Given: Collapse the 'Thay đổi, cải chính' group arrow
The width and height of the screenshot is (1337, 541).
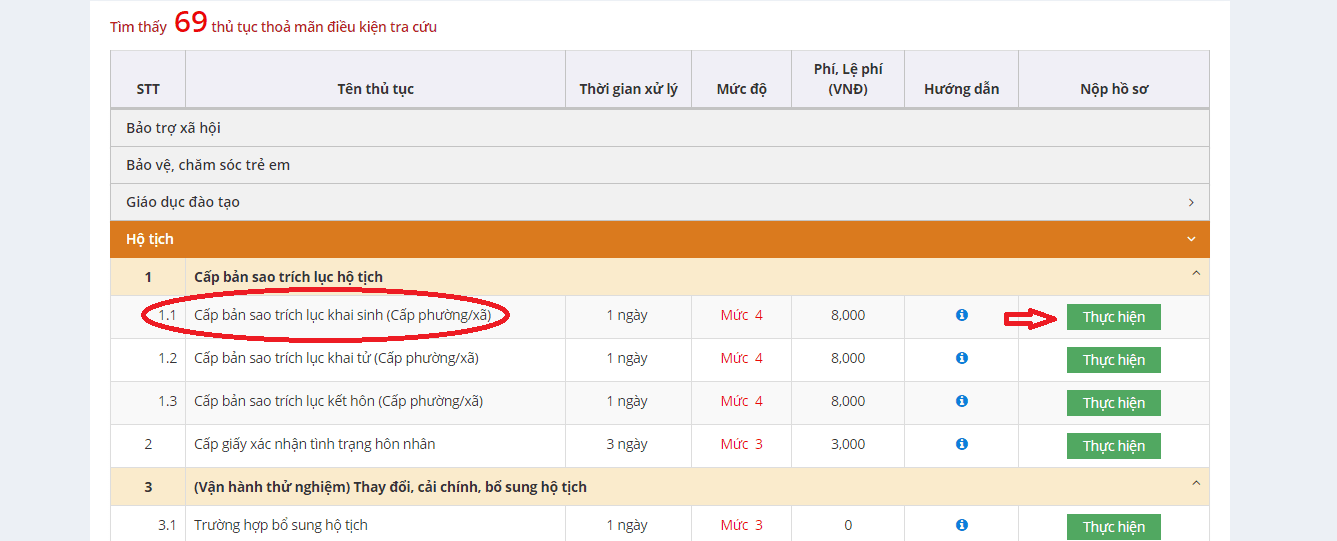Looking at the screenshot, I should point(1195,483).
